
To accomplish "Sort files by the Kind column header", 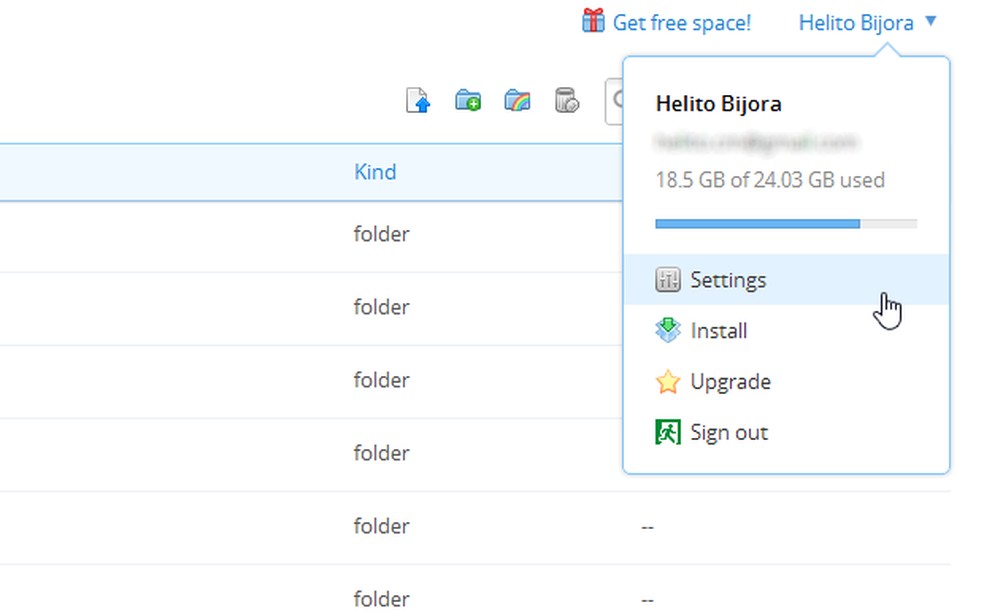I will click(375, 172).
